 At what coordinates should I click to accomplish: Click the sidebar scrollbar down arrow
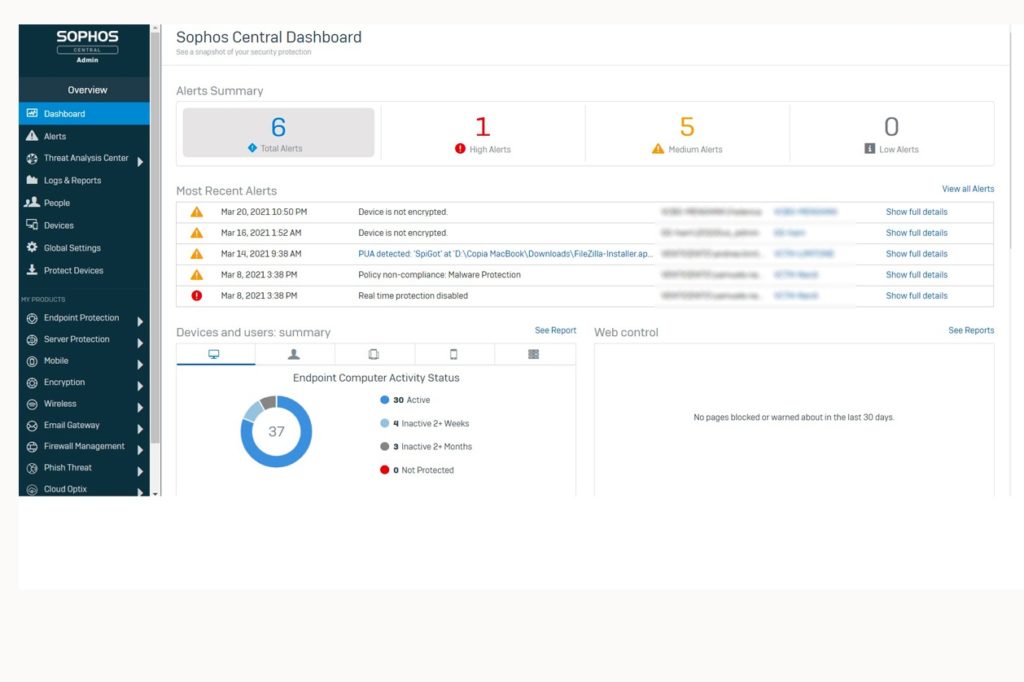(155, 494)
